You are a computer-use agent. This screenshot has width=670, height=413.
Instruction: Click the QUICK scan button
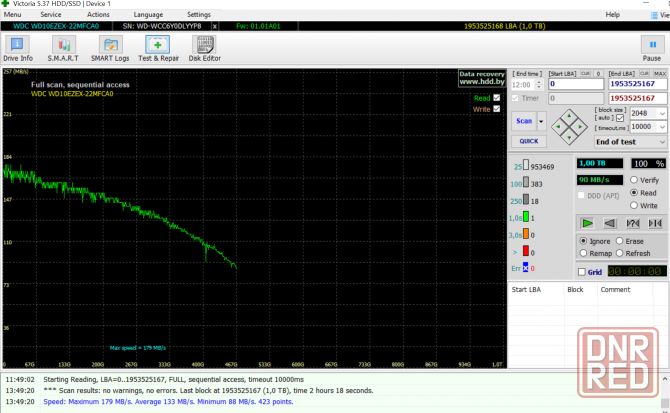point(529,141)
